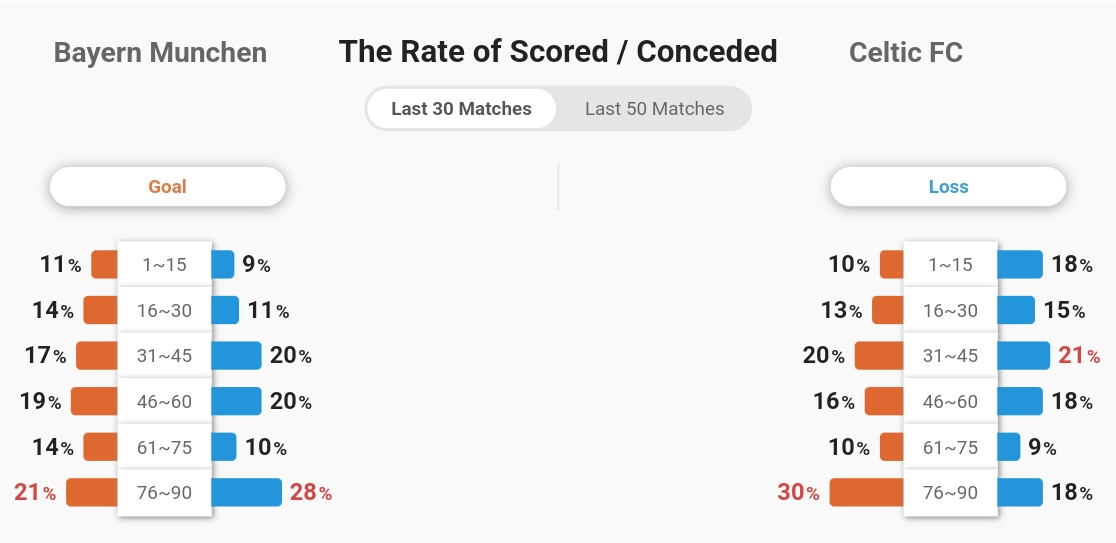
Task: Click Celtic's 61~75 minute interval label
Action: tap(950, 447)
